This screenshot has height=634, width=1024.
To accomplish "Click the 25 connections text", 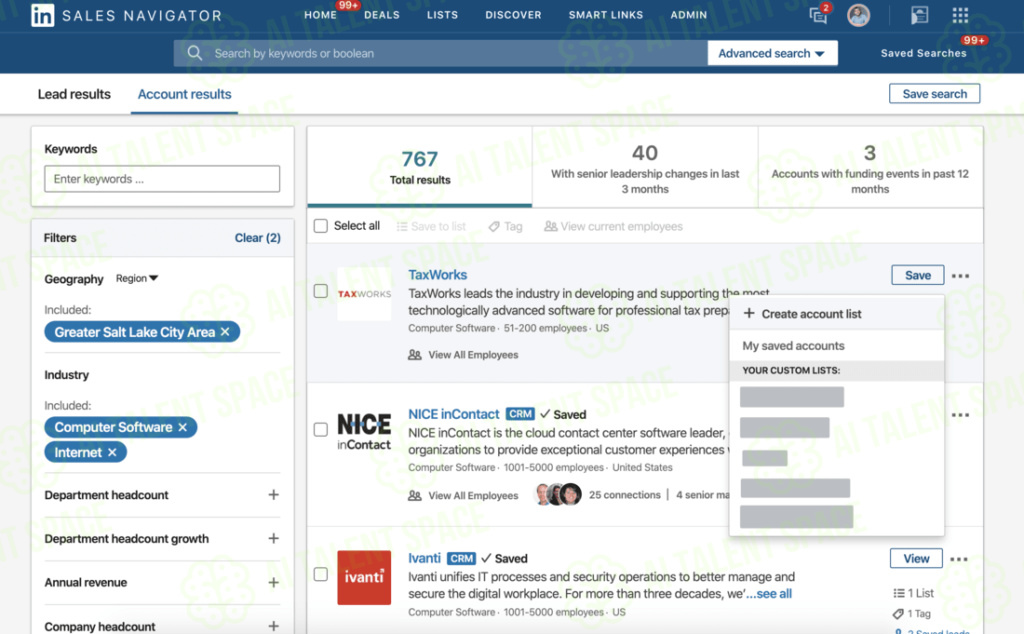I will point(625,495).
